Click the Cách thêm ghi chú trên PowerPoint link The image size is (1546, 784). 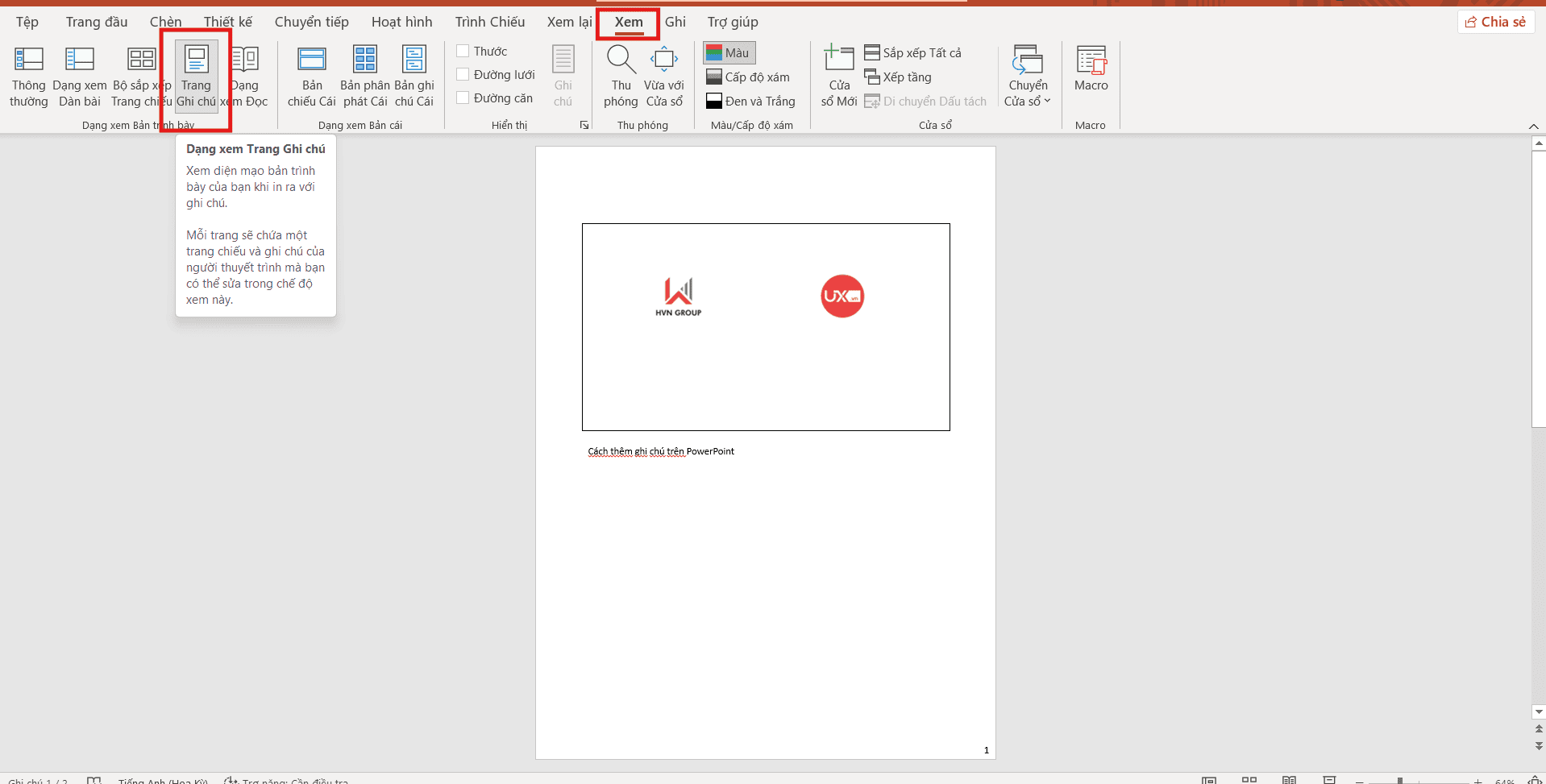pos(660,451)
